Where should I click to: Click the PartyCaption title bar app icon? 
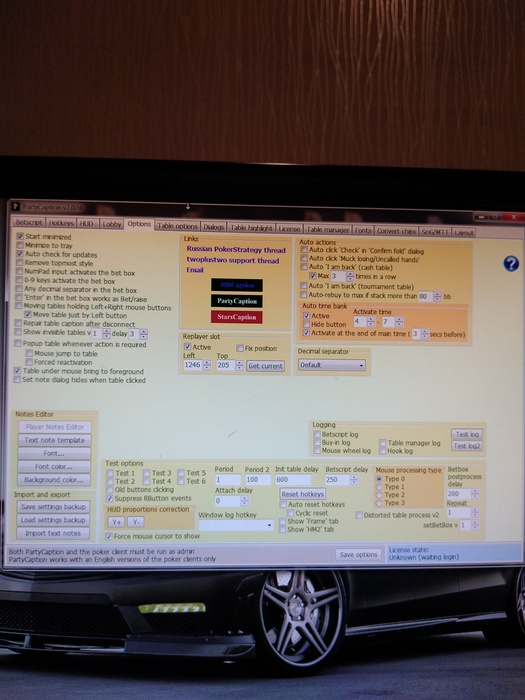tap(16, 207)
